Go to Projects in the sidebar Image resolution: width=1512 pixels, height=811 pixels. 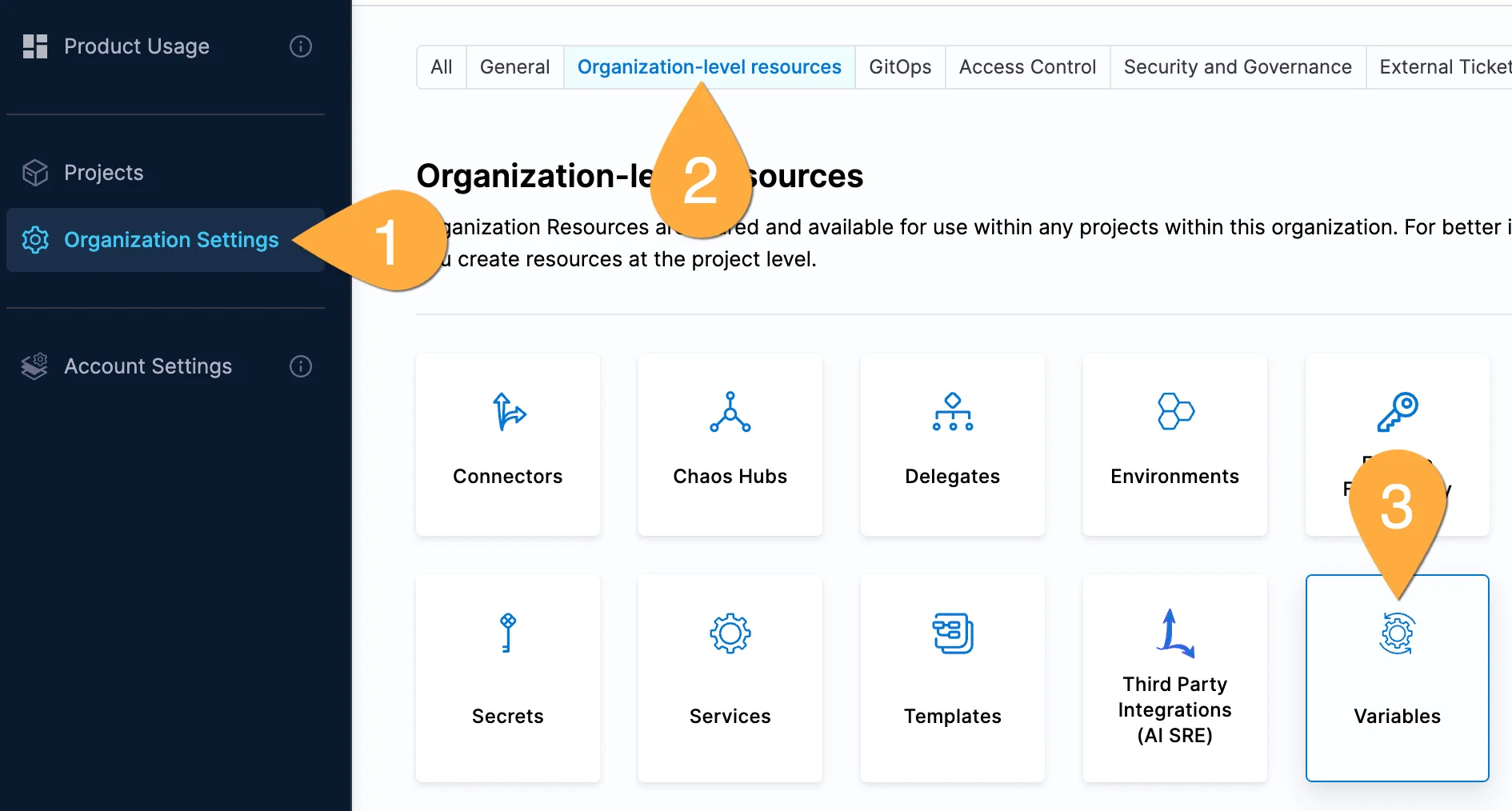click(x=104, y=173)
